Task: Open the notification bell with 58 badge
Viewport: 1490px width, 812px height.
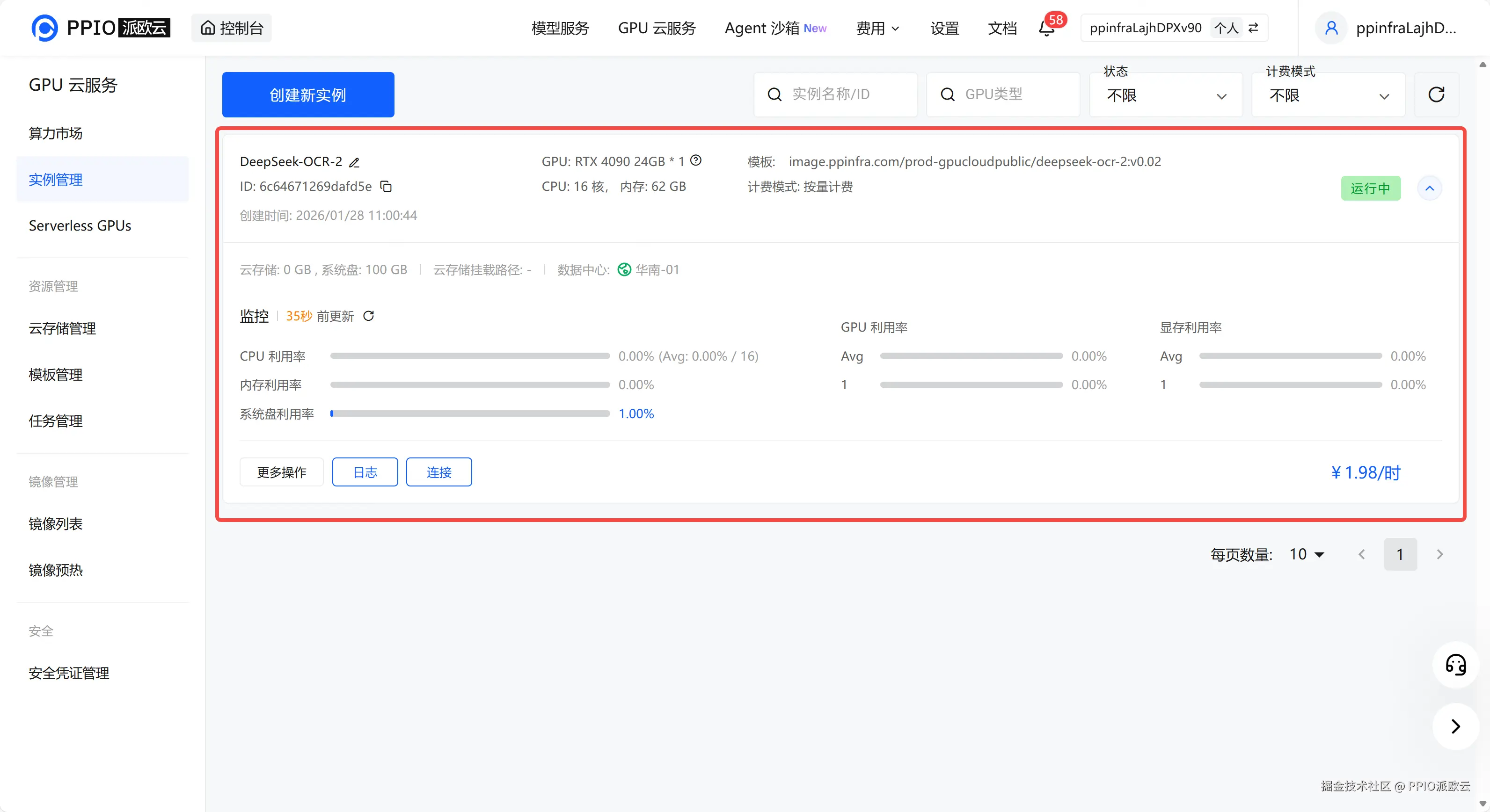Action: (1046, 28)
